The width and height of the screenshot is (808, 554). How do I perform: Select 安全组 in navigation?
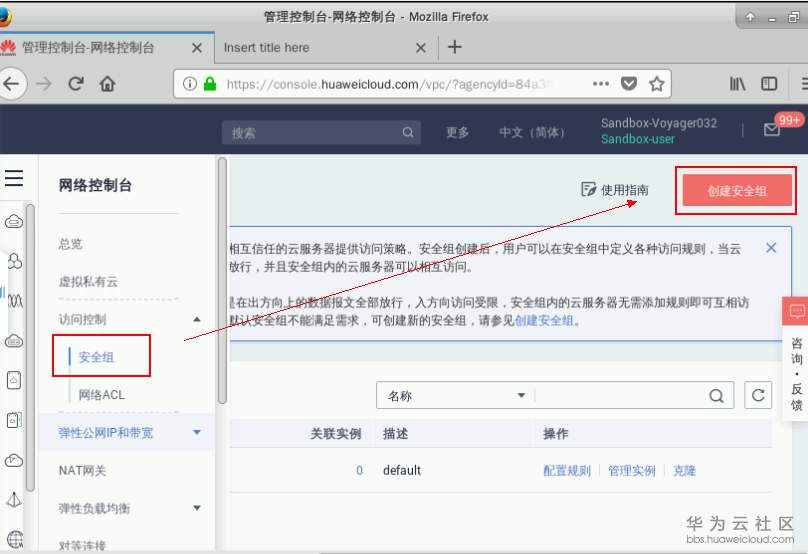(x=96, y=357)
